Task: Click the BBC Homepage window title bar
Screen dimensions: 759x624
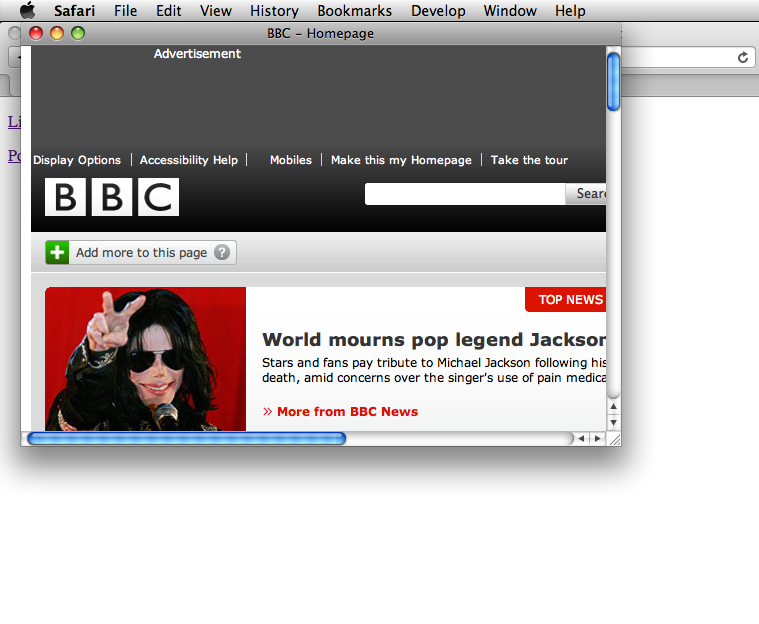Action: tap(320, 33)
